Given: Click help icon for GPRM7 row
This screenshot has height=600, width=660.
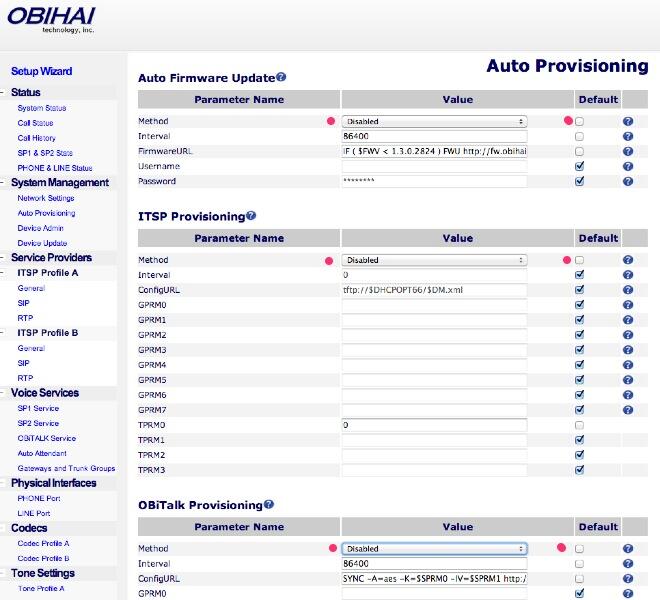Looking at the screenshot, I should [x=628, y=410].
